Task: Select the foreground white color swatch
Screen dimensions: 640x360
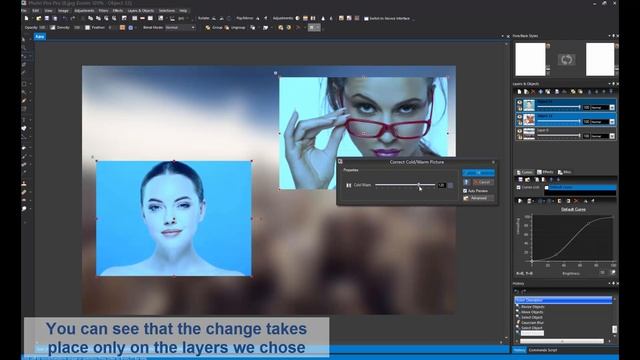Action: tap(530, 60)
